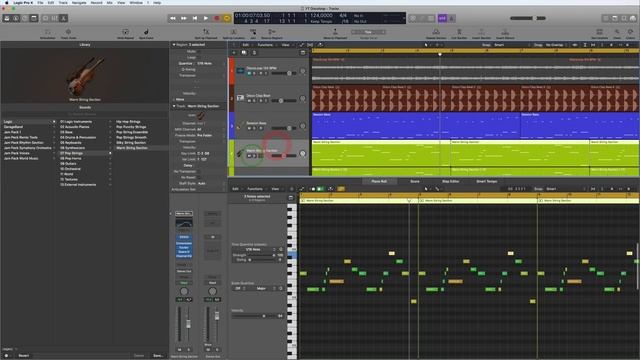Open the Time Quantize 1/16 Note pop-up in Piano Roll
Screen dimensions: 640x360
(254, 249)
